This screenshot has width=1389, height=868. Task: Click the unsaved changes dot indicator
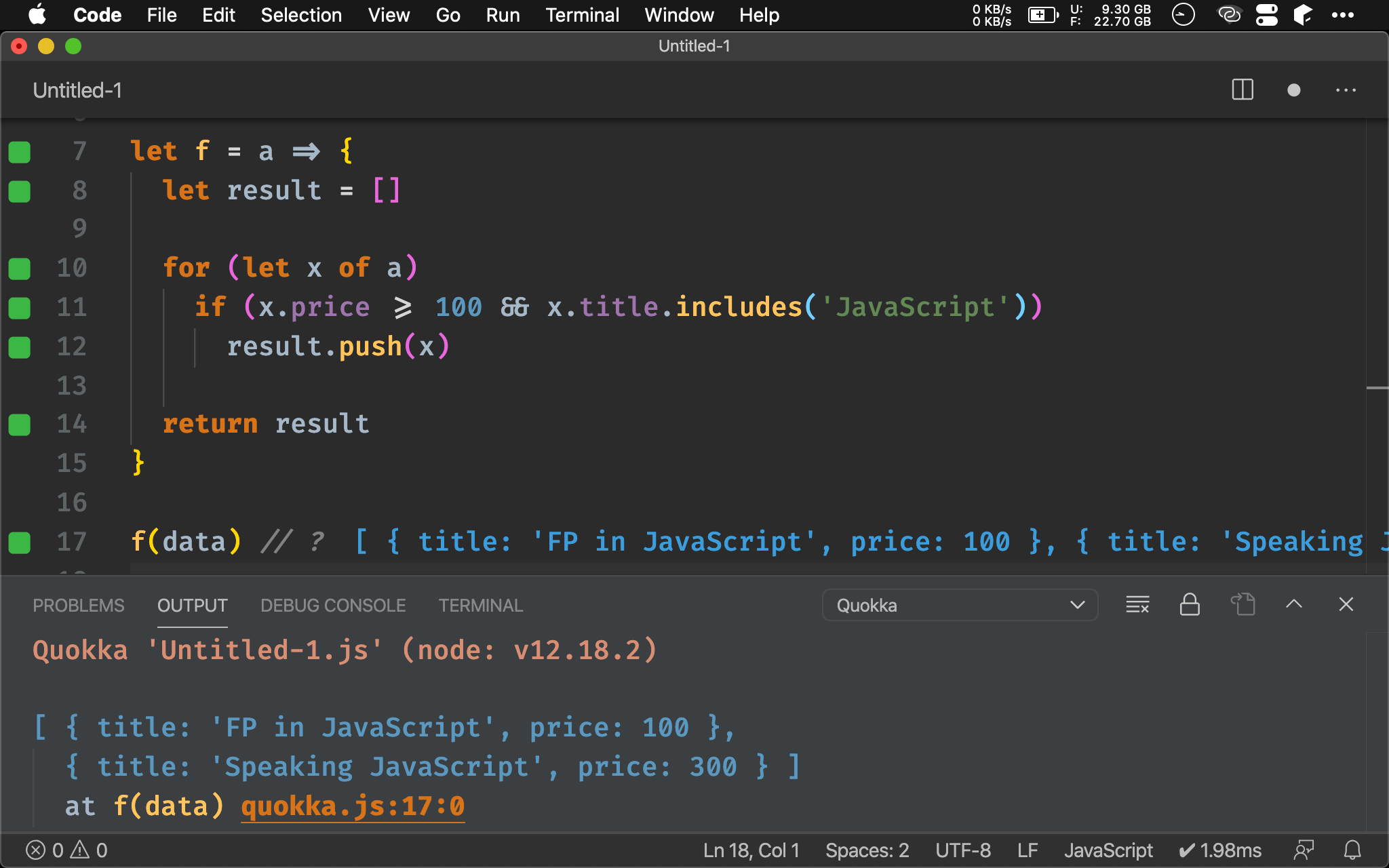1293,90
